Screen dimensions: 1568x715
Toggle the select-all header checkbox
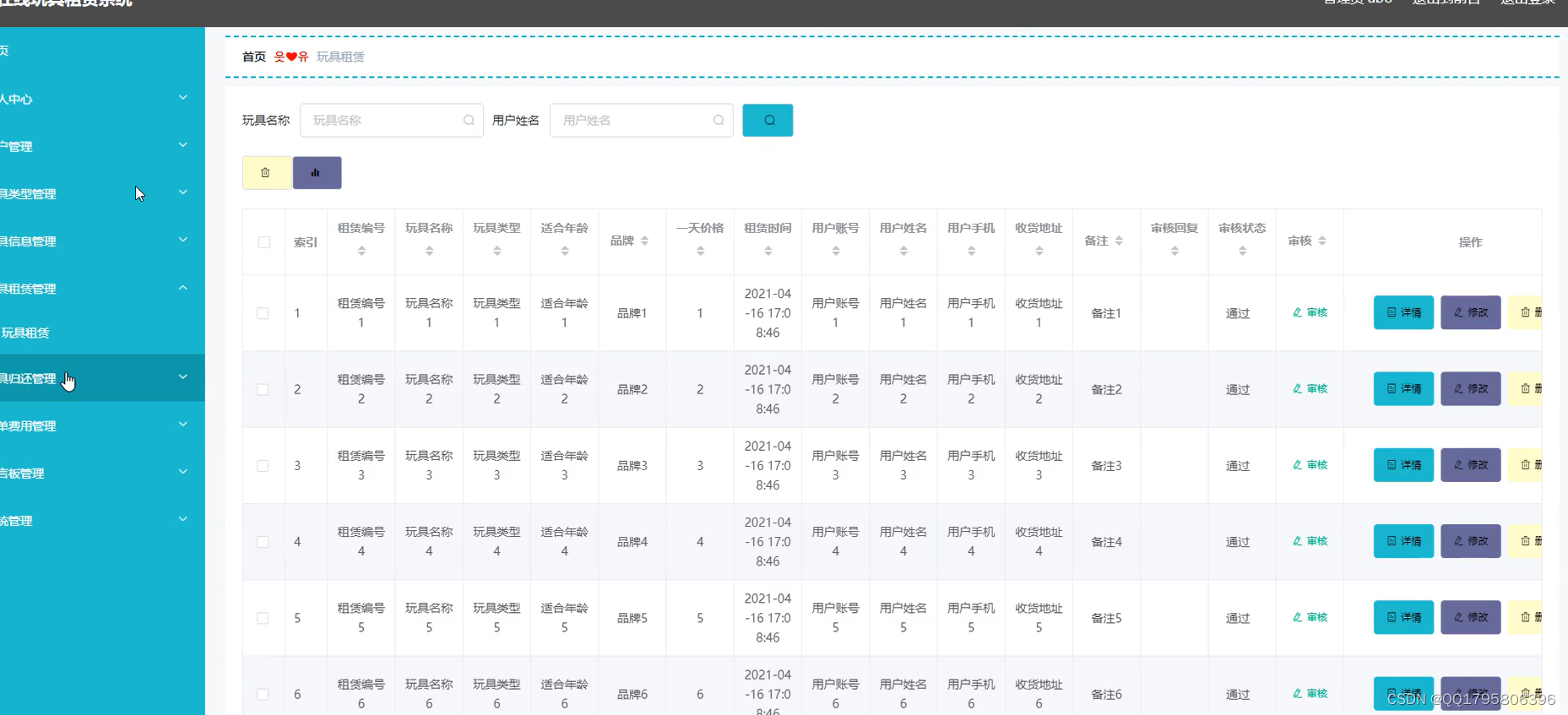264,242
